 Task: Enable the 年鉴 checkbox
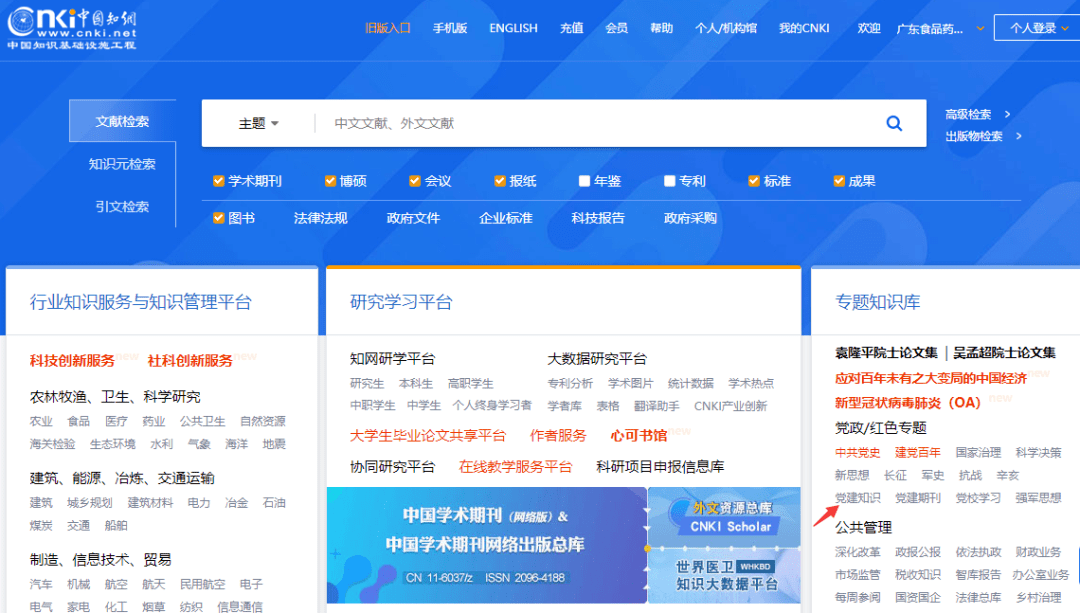584,181
